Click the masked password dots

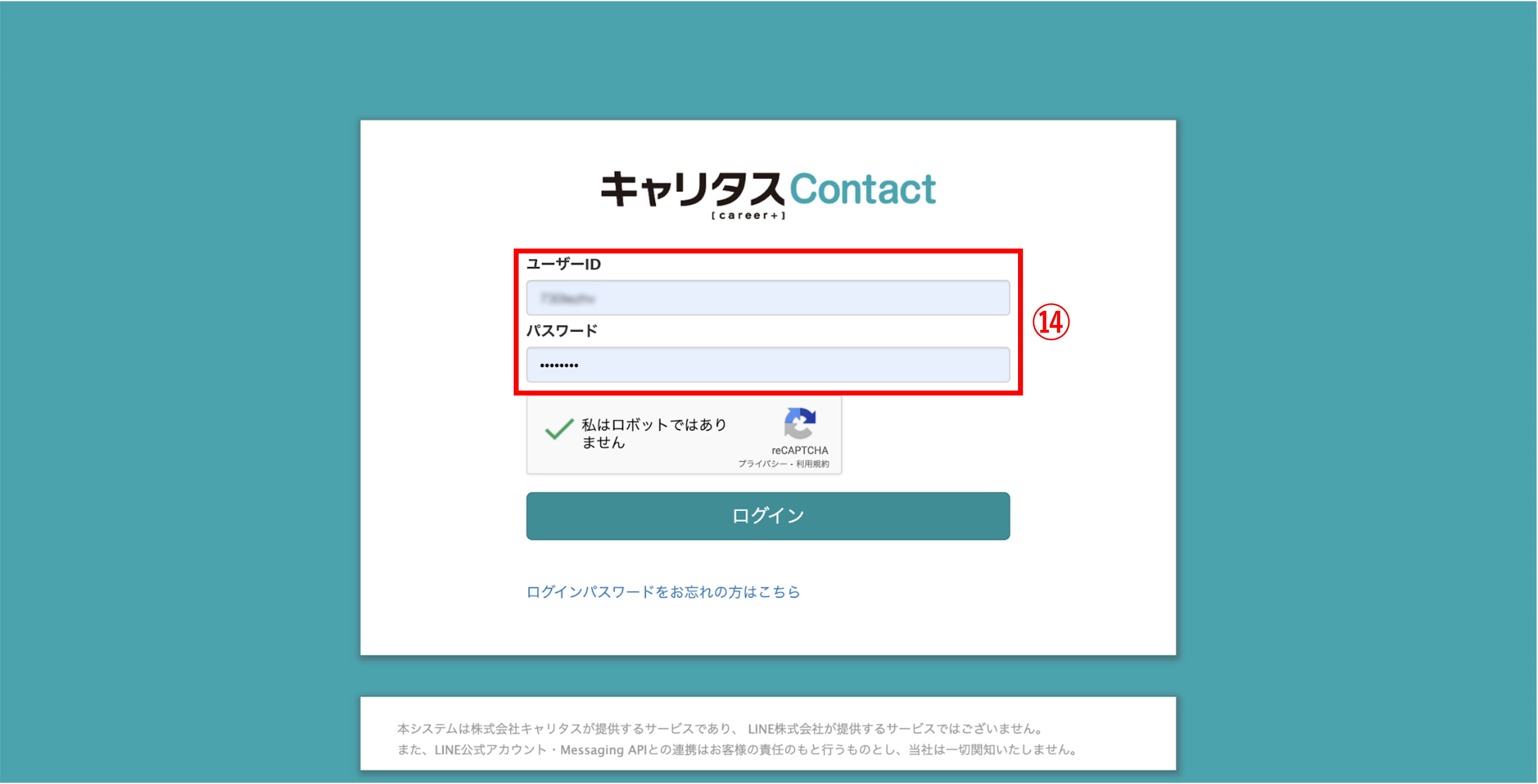click(x=559, y=365)
